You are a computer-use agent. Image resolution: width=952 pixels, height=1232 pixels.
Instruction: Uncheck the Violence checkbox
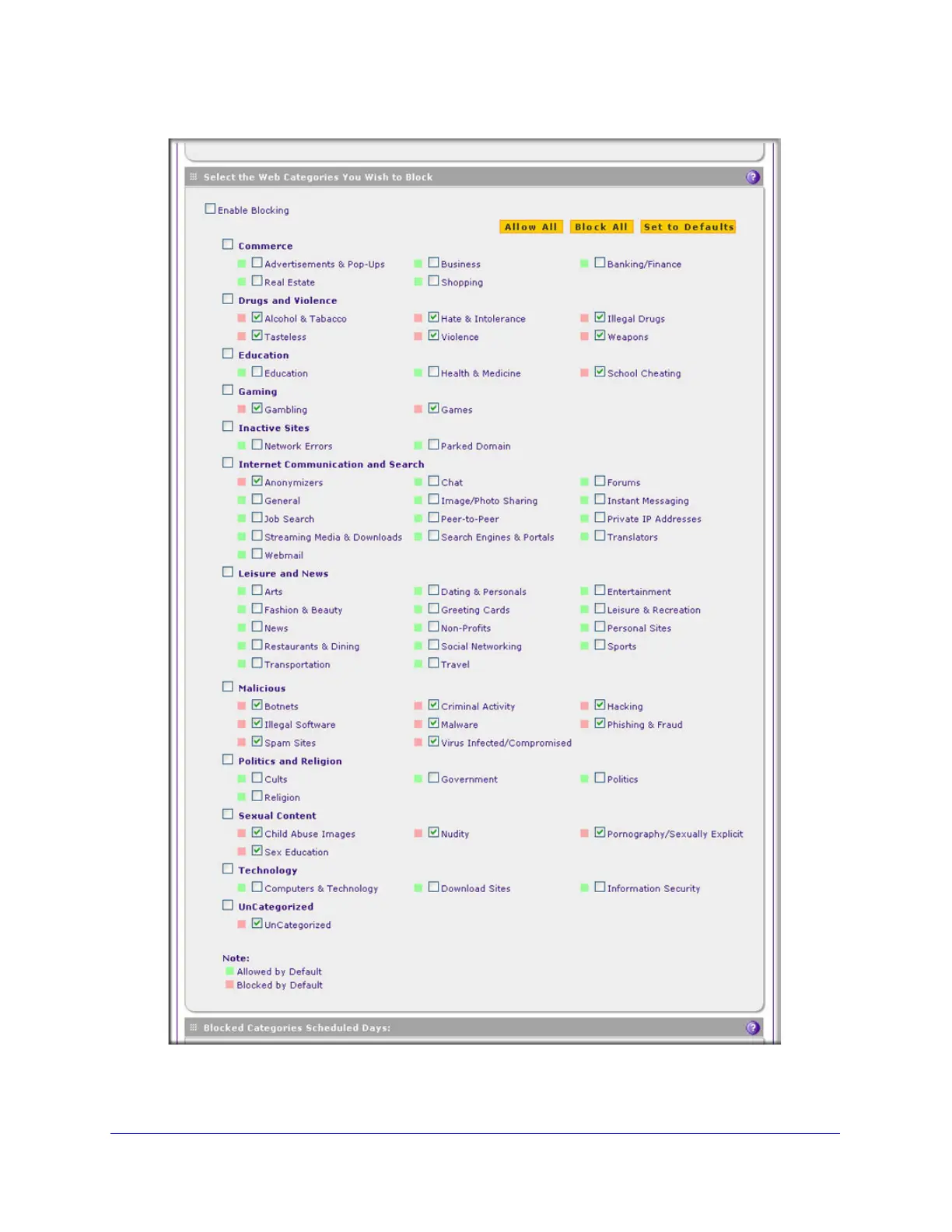(x=434, y=335)
